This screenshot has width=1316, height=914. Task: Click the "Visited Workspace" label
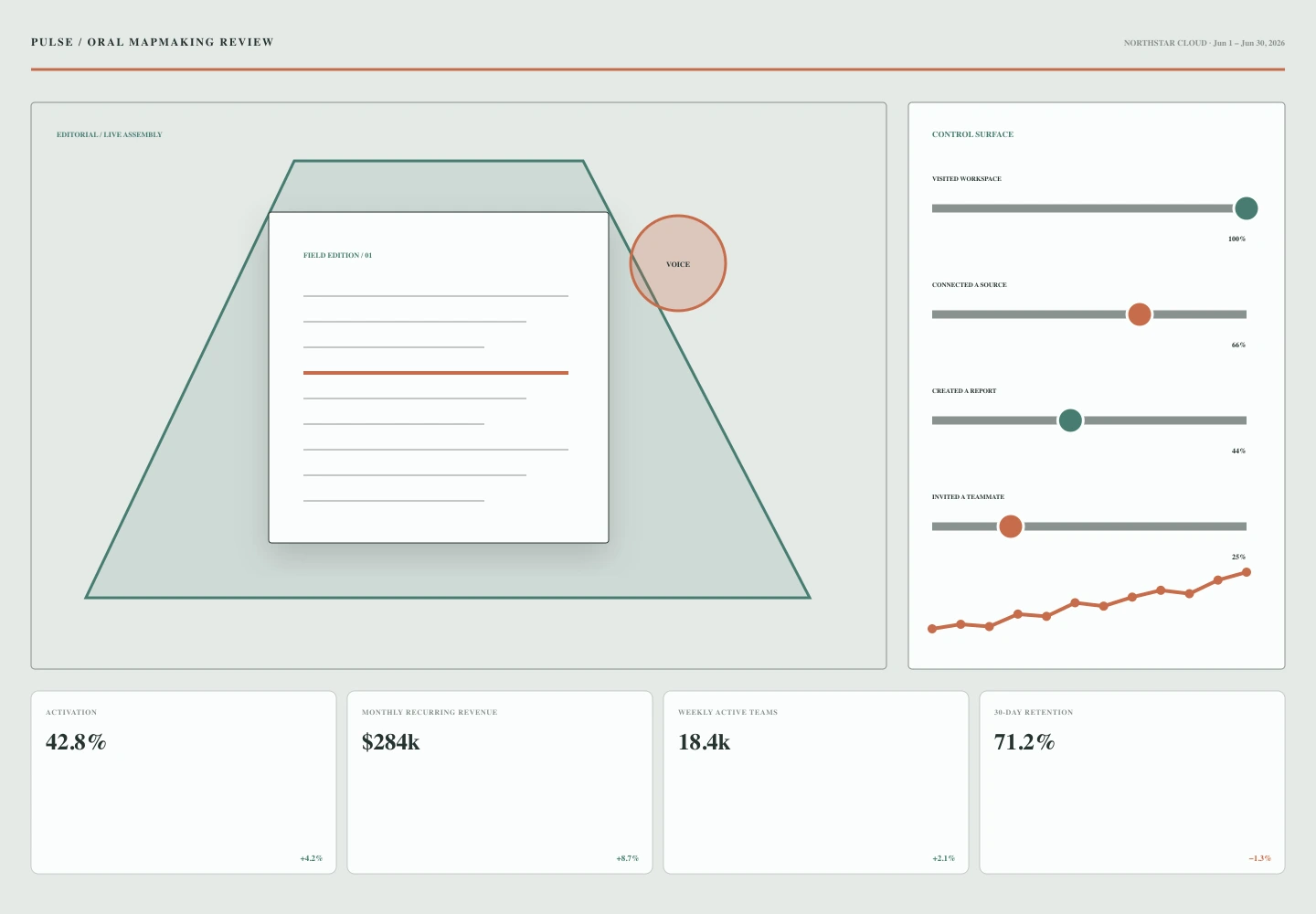click(x=967, y=179)
